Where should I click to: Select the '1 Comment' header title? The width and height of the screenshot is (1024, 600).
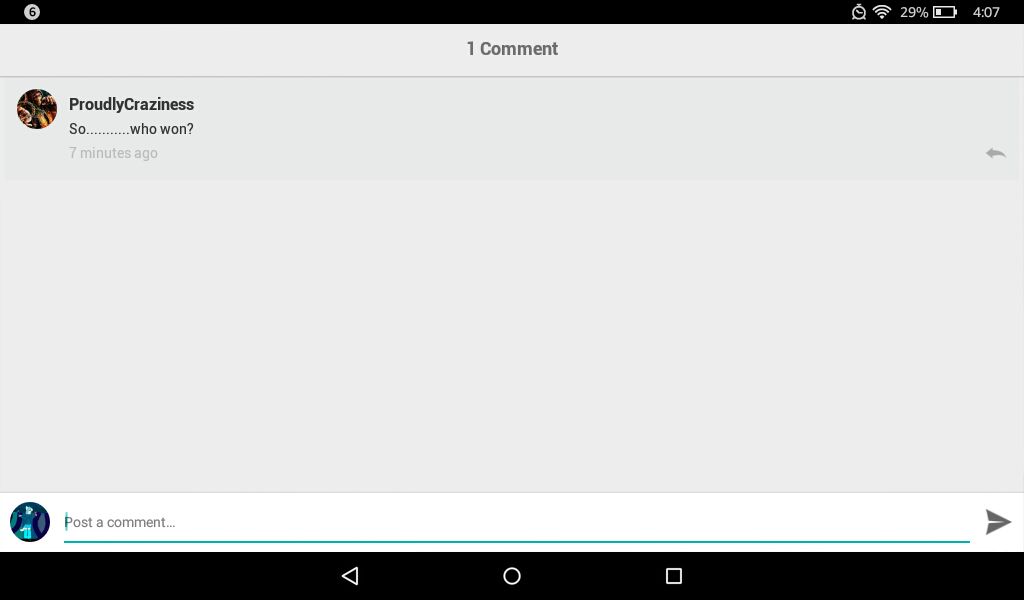pos(512,49)
